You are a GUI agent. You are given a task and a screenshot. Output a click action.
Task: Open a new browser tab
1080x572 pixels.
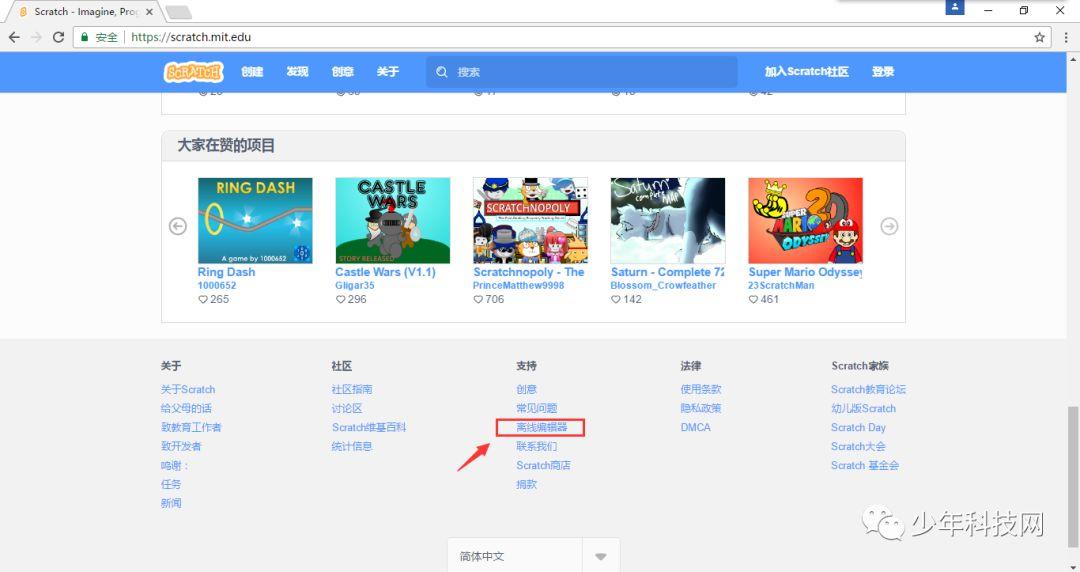pyautogui.click(x=178, y=12)
